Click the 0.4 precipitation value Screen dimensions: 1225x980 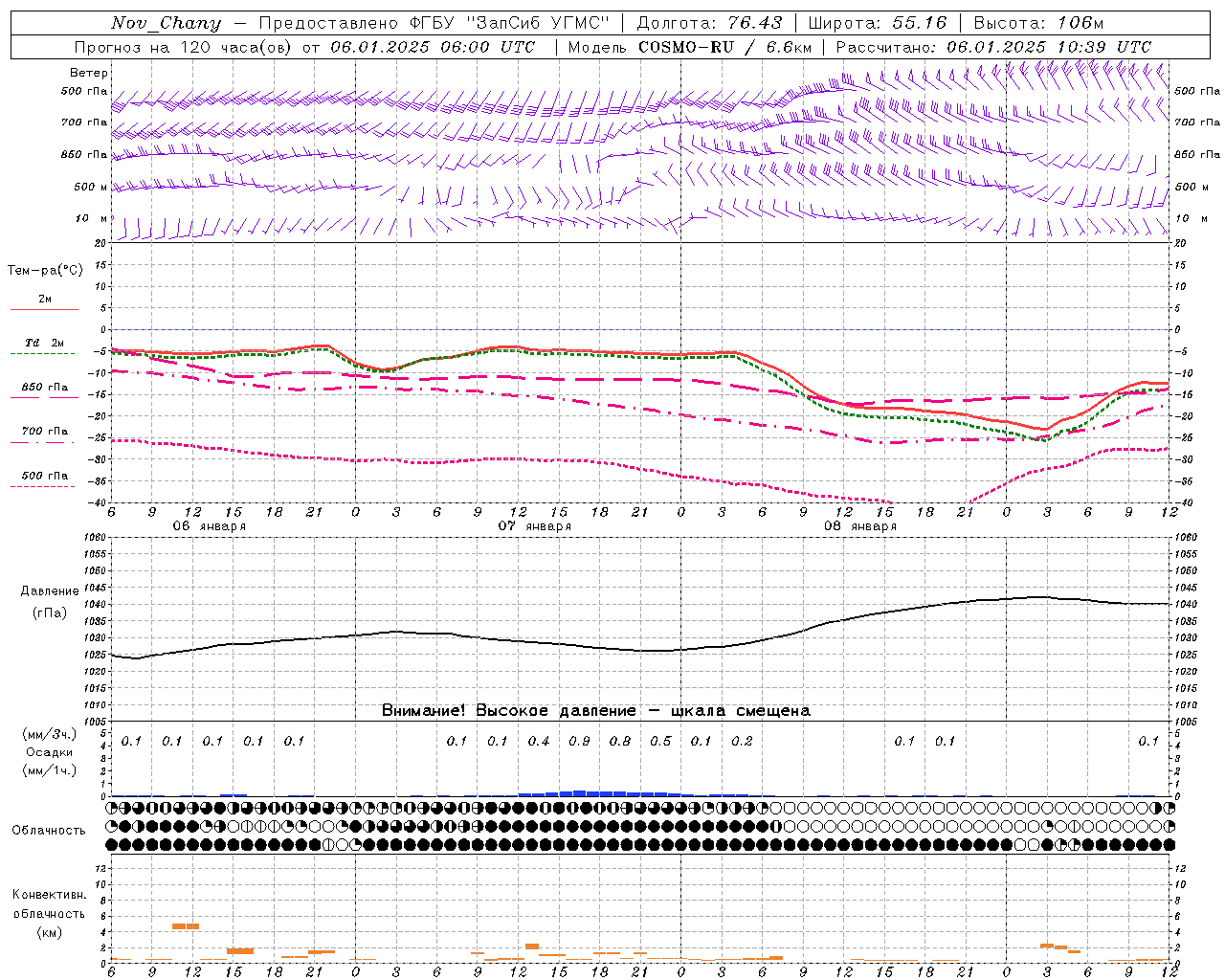[x=539, y=741]
